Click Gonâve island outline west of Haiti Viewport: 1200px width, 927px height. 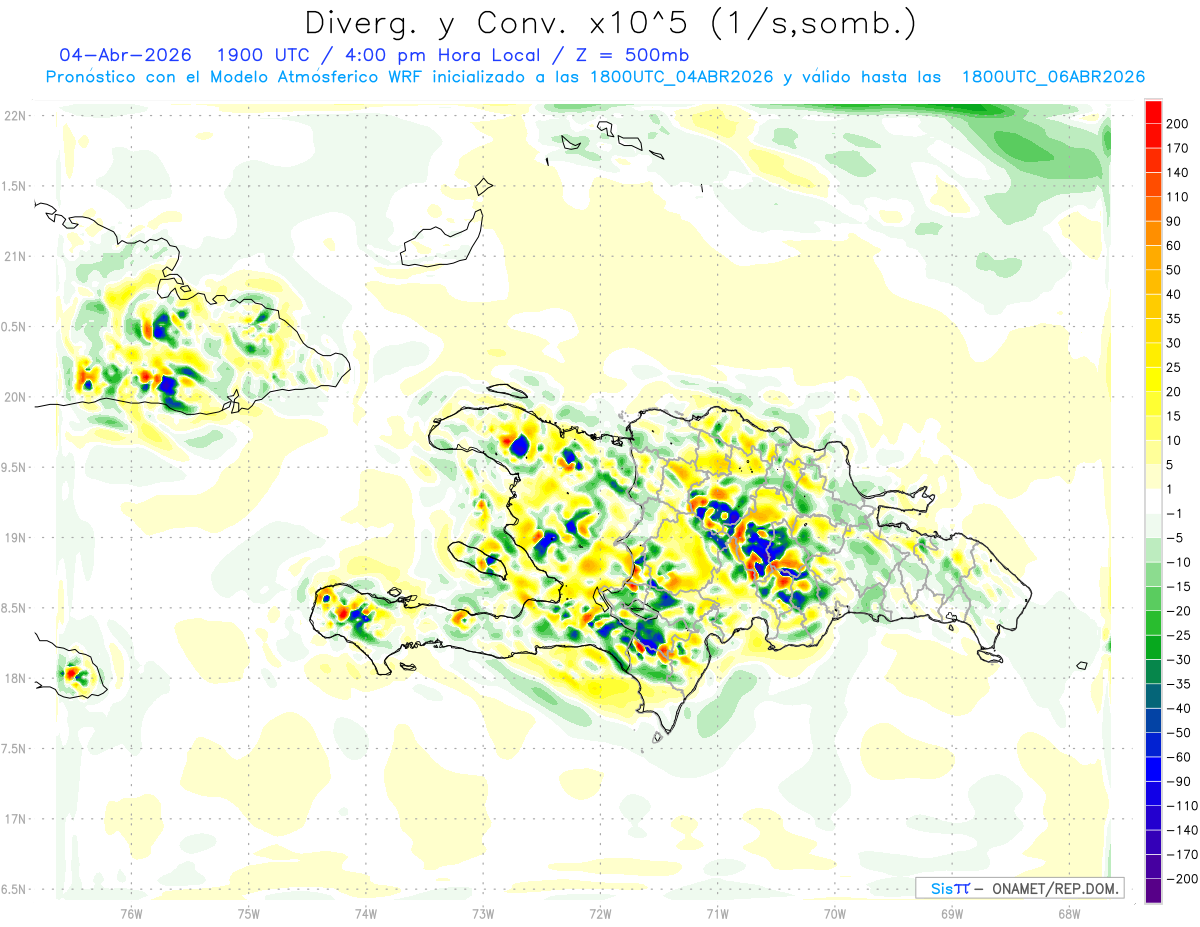tap(481, 560)
